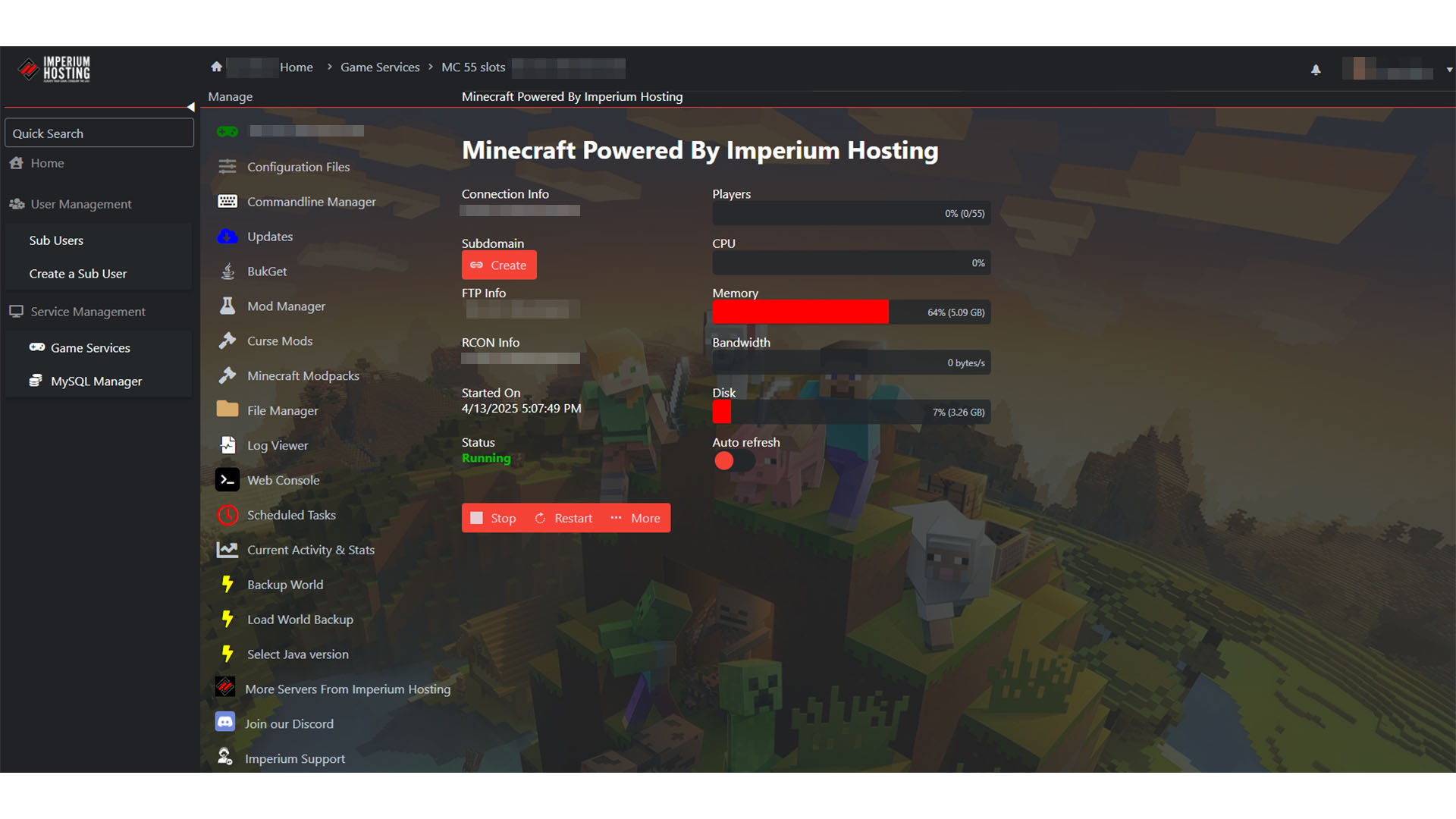Click the Running status text

486,458
